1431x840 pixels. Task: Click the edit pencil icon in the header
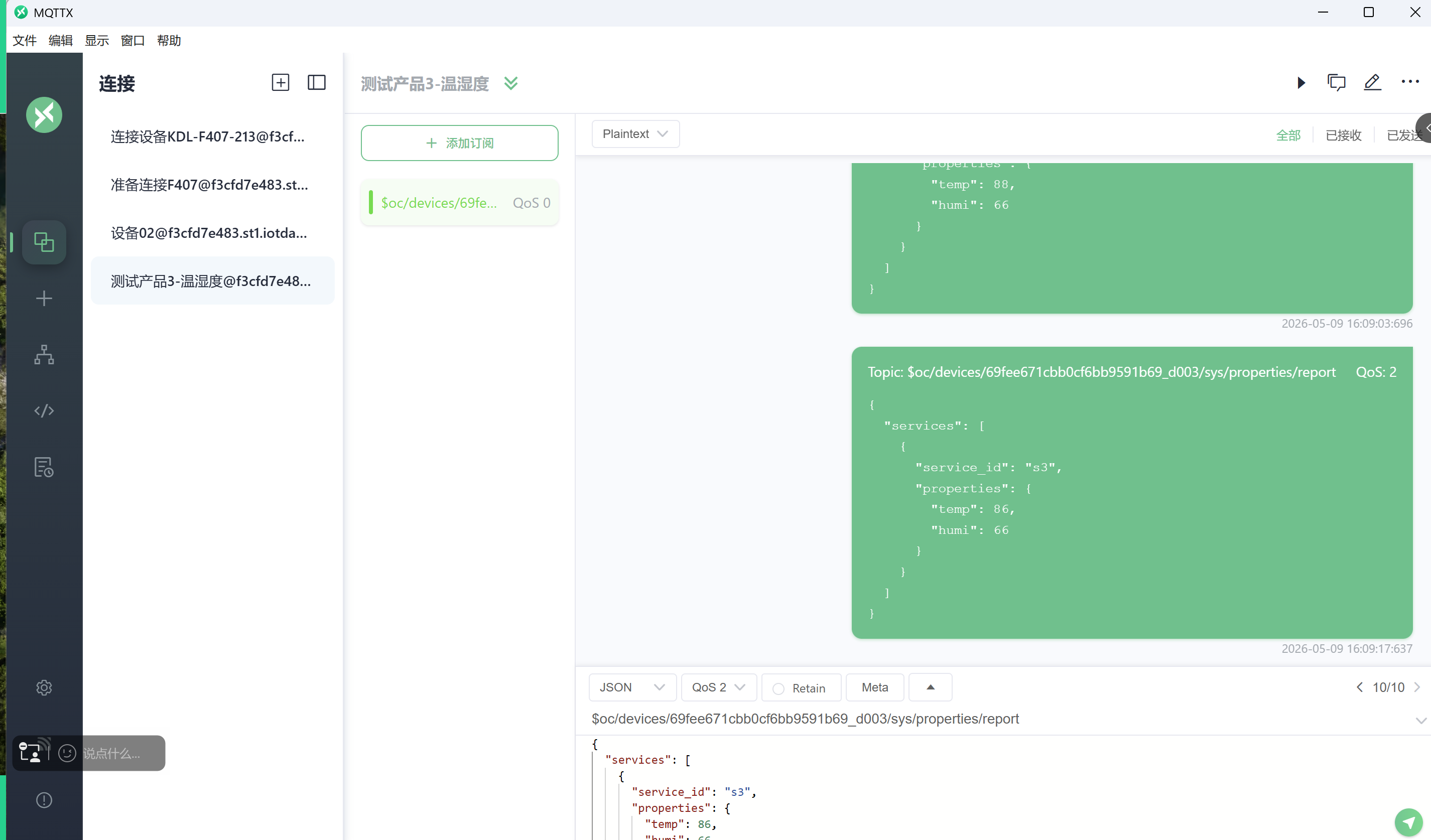(x=1372, y=83)
